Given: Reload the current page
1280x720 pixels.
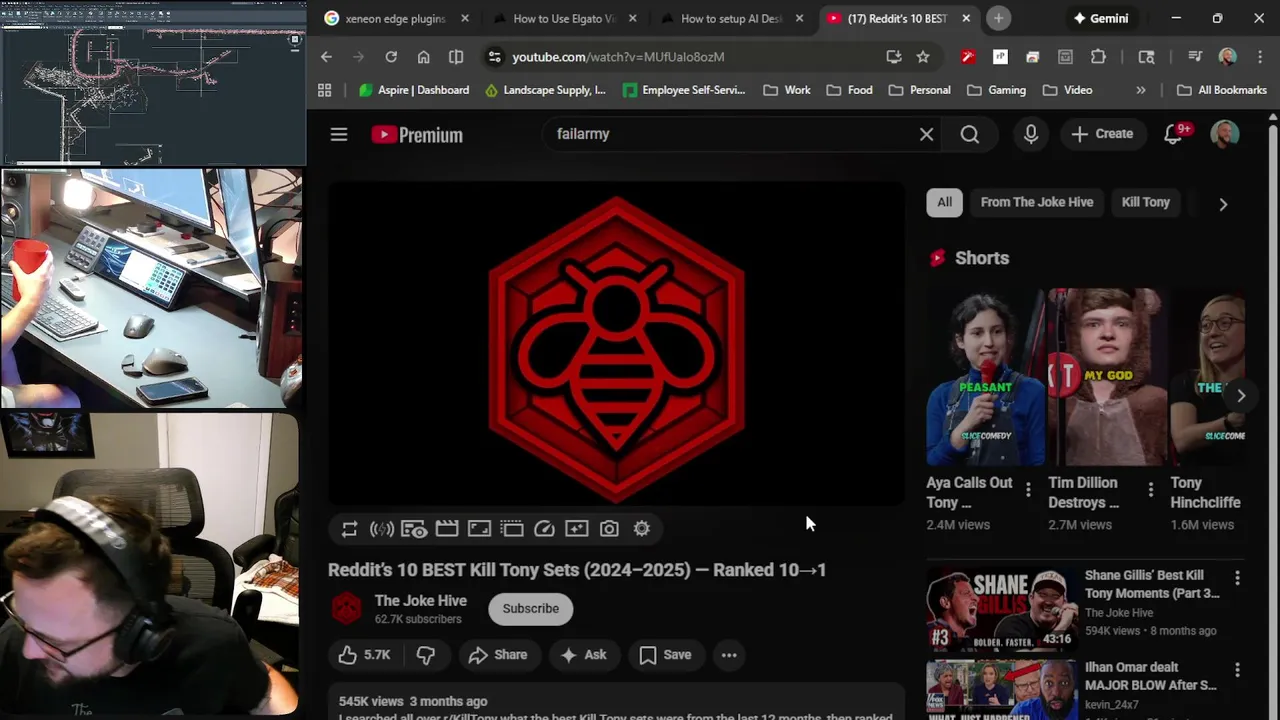Looking at the screenshot, I should point(391,57).
